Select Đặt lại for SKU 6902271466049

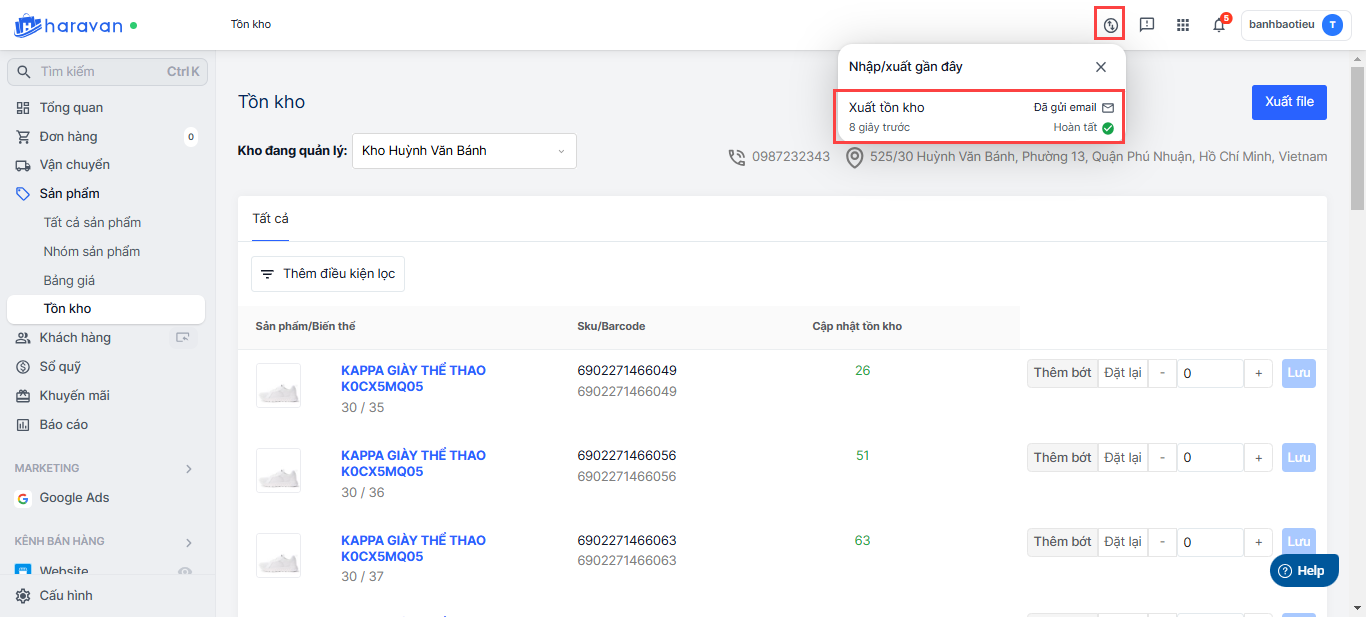[x=1122, y=373]
